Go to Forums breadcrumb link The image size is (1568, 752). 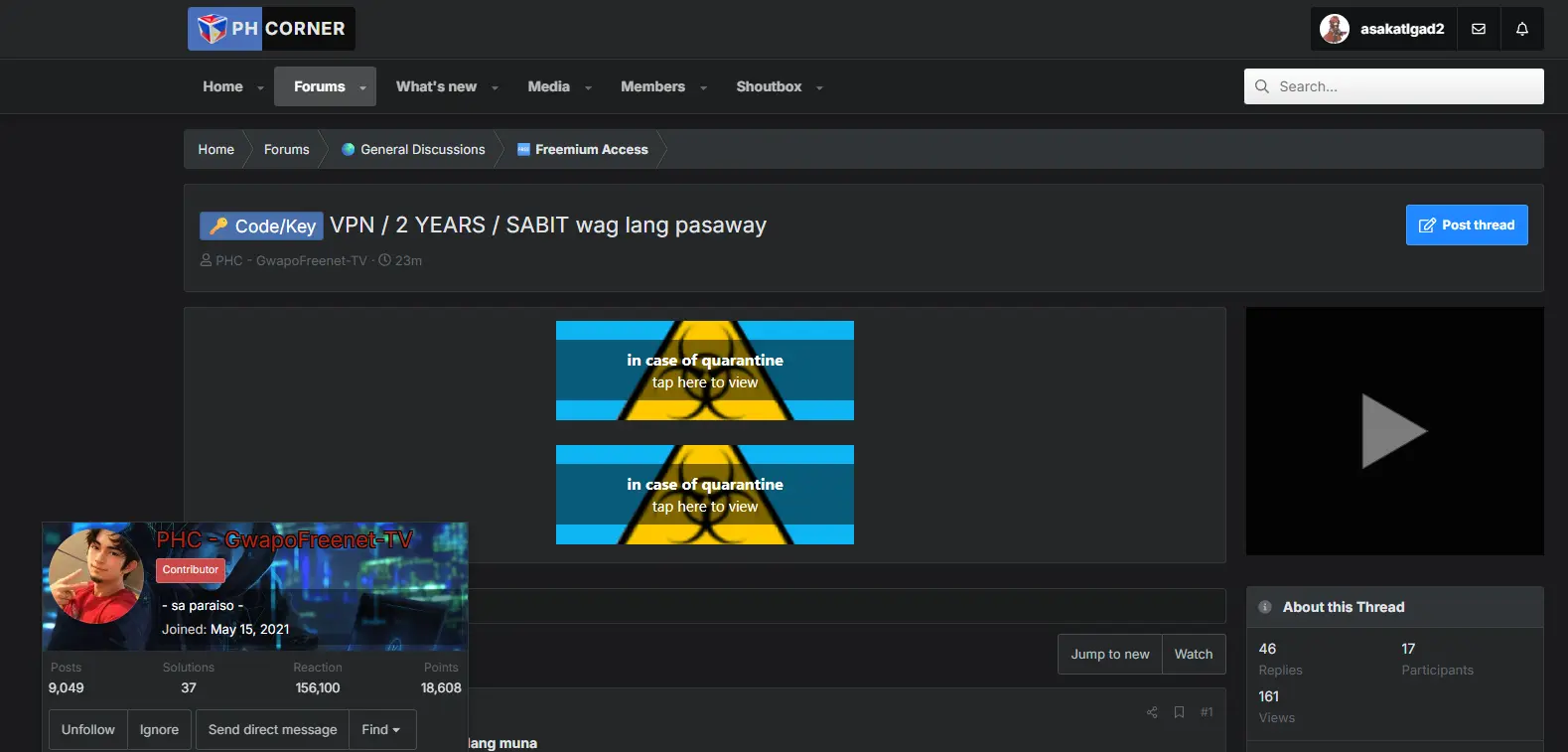pos(287,149)
